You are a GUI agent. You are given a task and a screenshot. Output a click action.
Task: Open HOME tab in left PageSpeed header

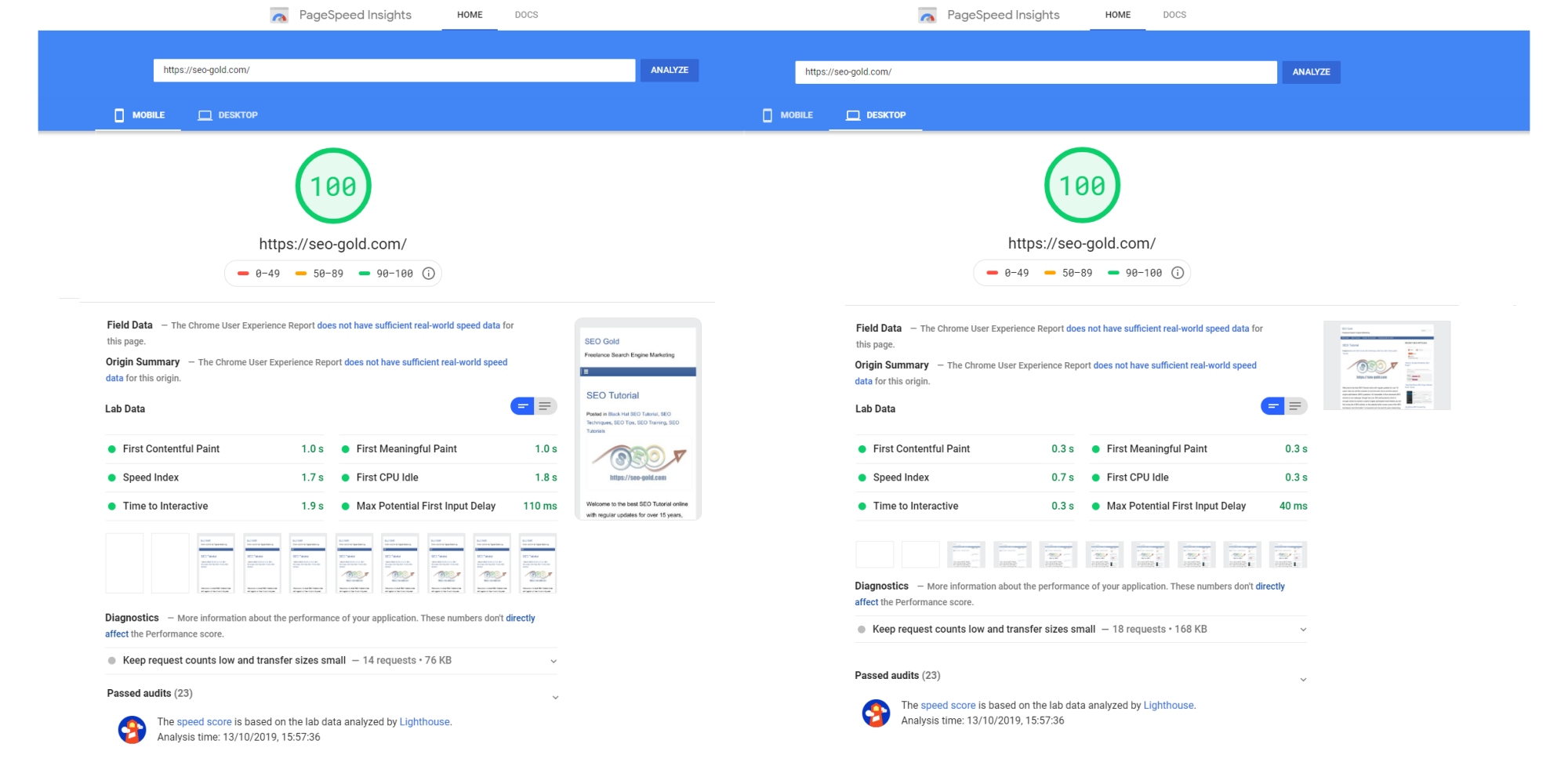coord(470,15)
